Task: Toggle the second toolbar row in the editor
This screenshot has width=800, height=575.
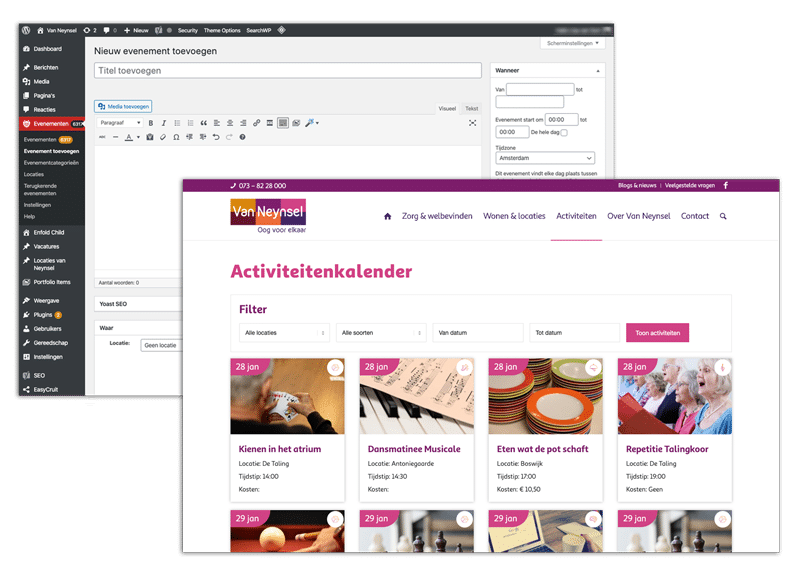Action: point(283,123)
